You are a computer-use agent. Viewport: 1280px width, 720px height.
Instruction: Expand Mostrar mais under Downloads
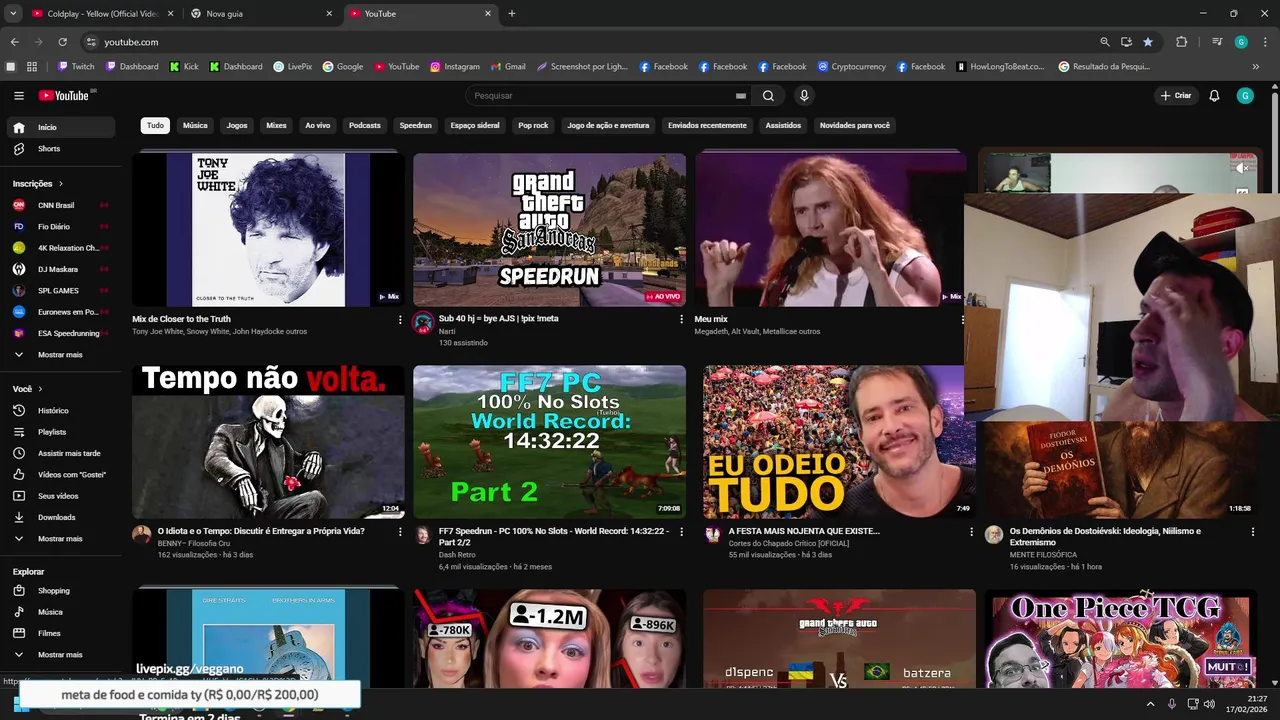[x=62, y=539]
